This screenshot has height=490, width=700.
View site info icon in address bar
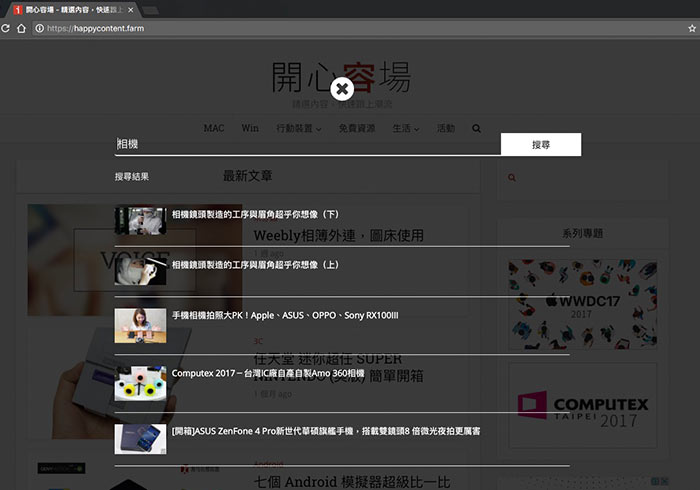tap(39, 28)
